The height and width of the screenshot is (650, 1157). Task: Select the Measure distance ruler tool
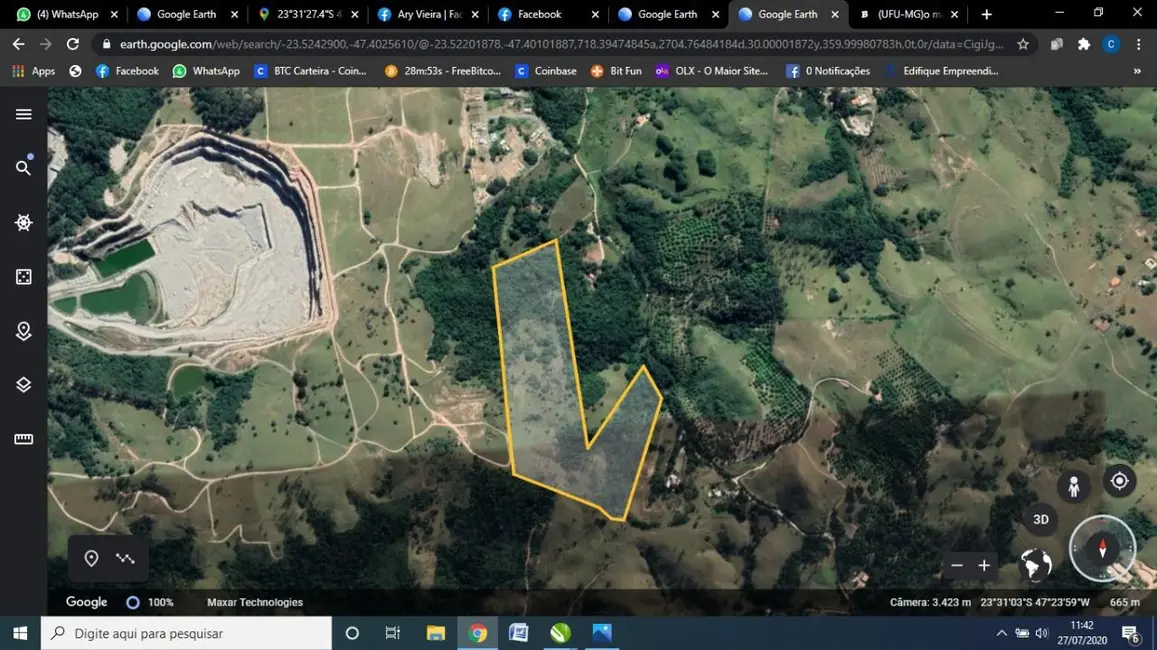(x=23, y=438)
